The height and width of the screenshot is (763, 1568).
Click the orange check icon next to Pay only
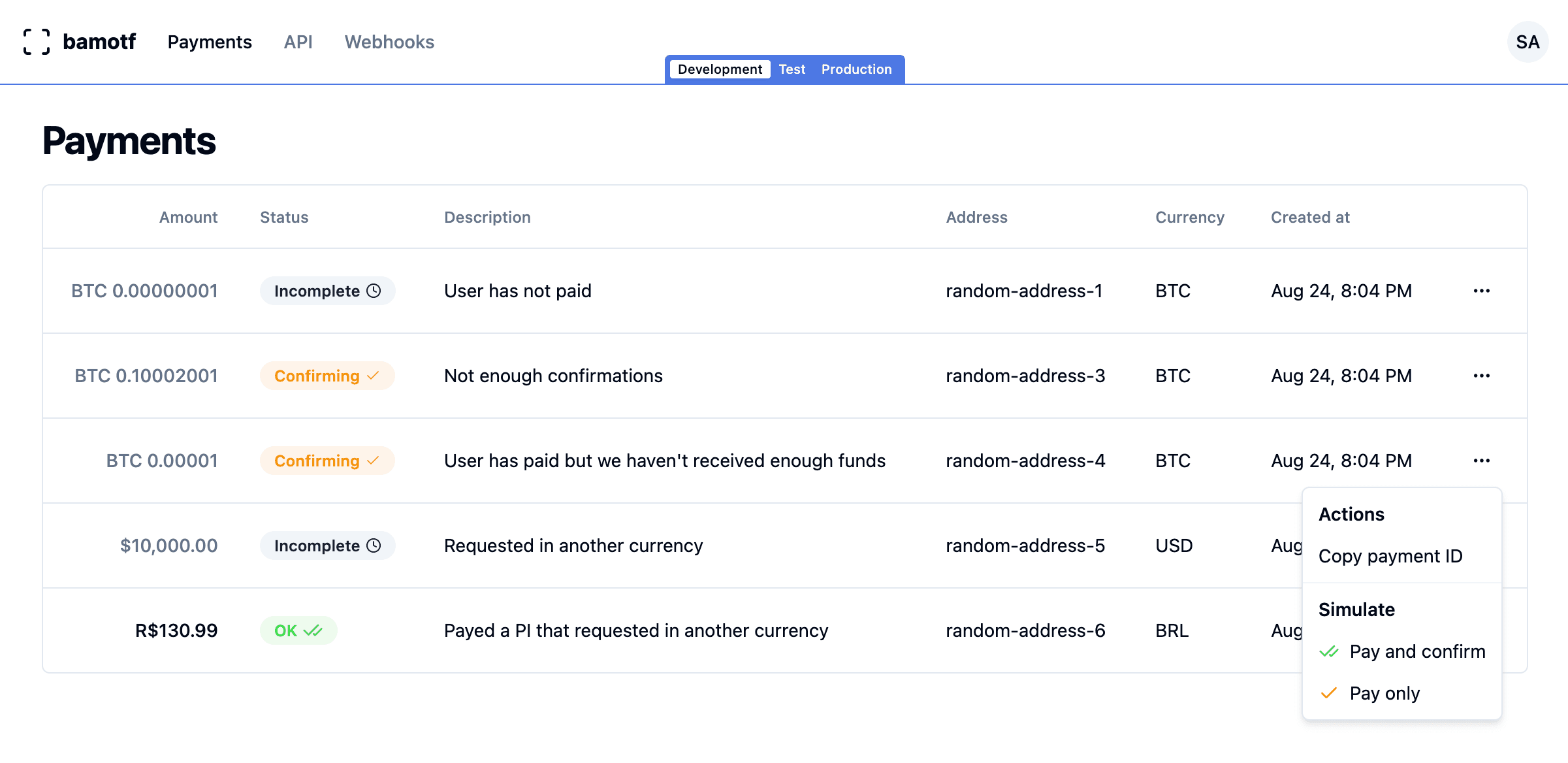pos(1328,693)
